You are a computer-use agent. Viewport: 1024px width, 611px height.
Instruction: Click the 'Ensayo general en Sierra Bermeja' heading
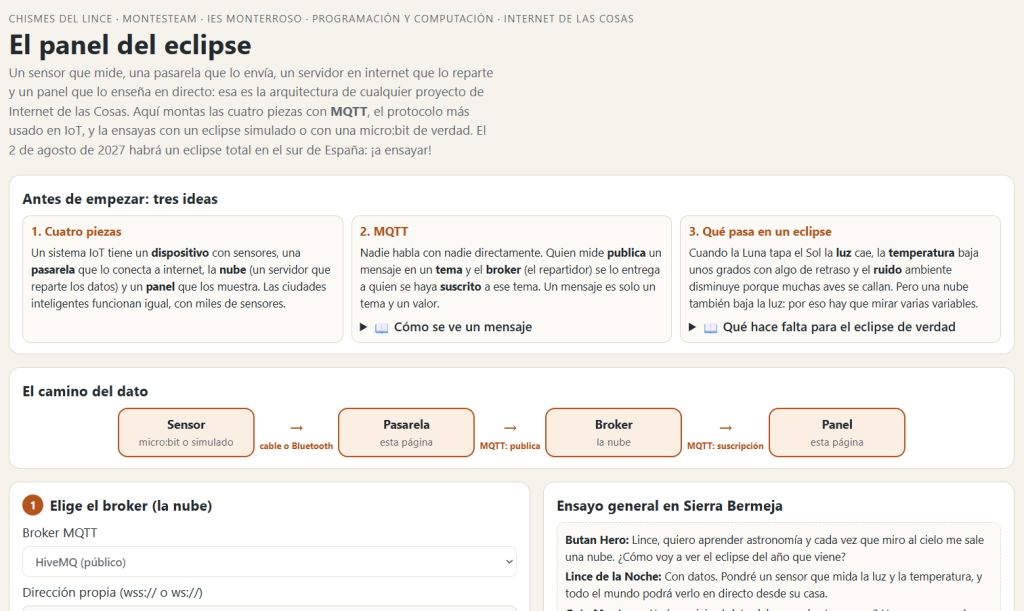point(669,506)
